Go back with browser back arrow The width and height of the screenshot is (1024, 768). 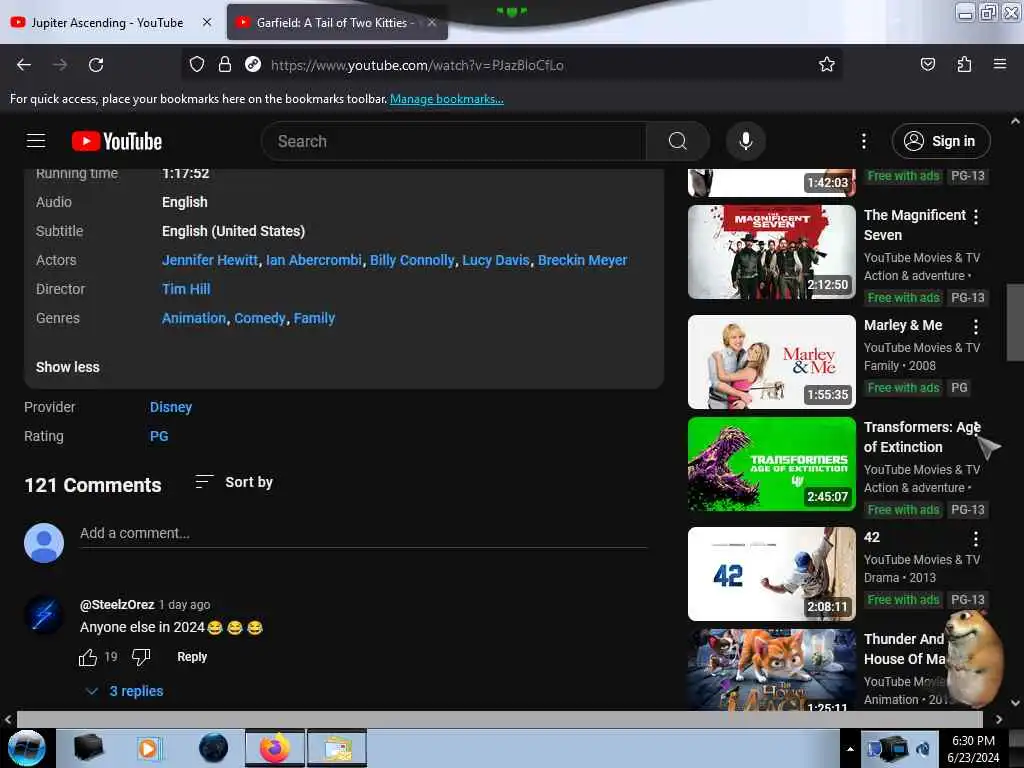coord(24,65)
